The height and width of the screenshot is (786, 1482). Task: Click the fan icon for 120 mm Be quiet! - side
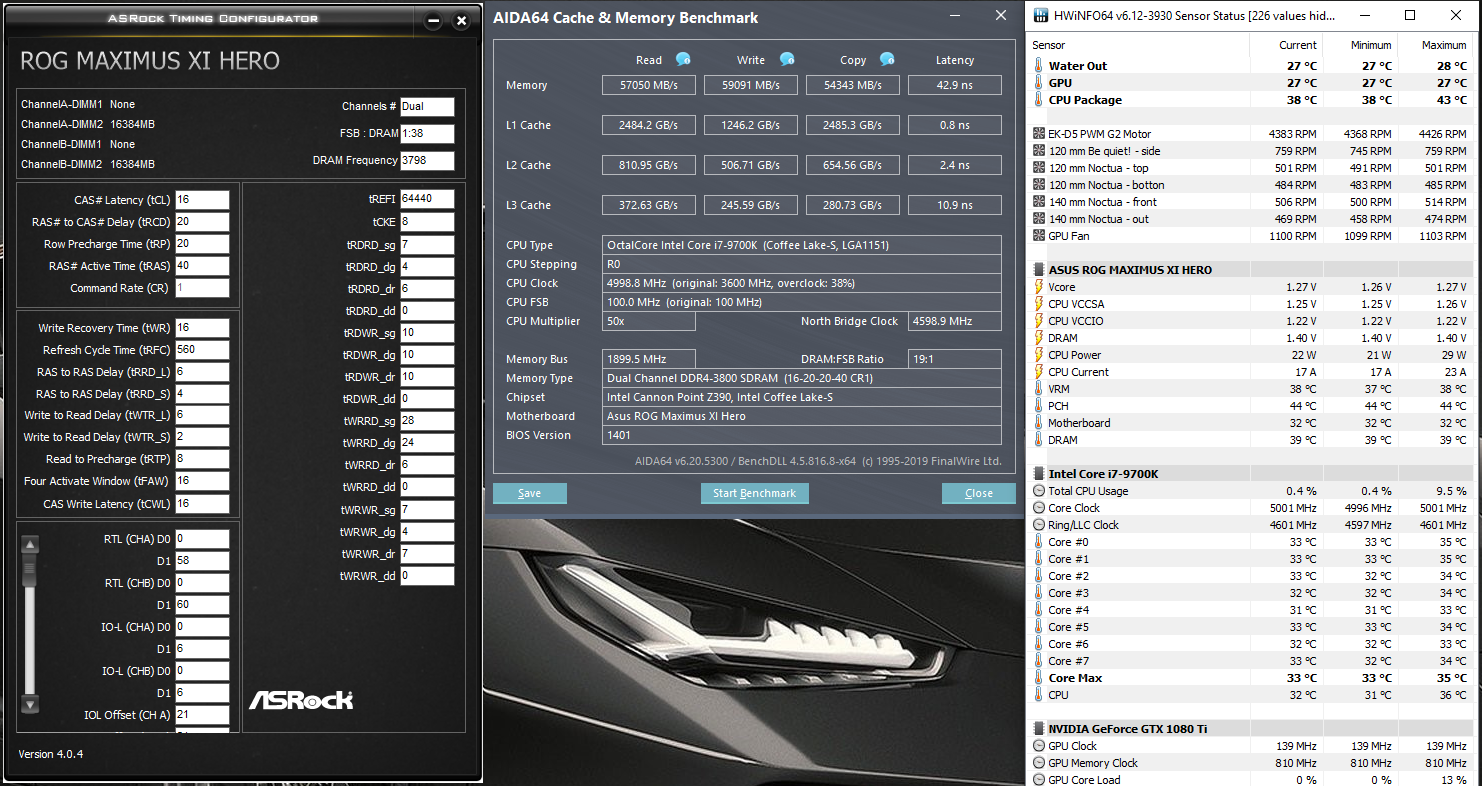point(1039,151)
